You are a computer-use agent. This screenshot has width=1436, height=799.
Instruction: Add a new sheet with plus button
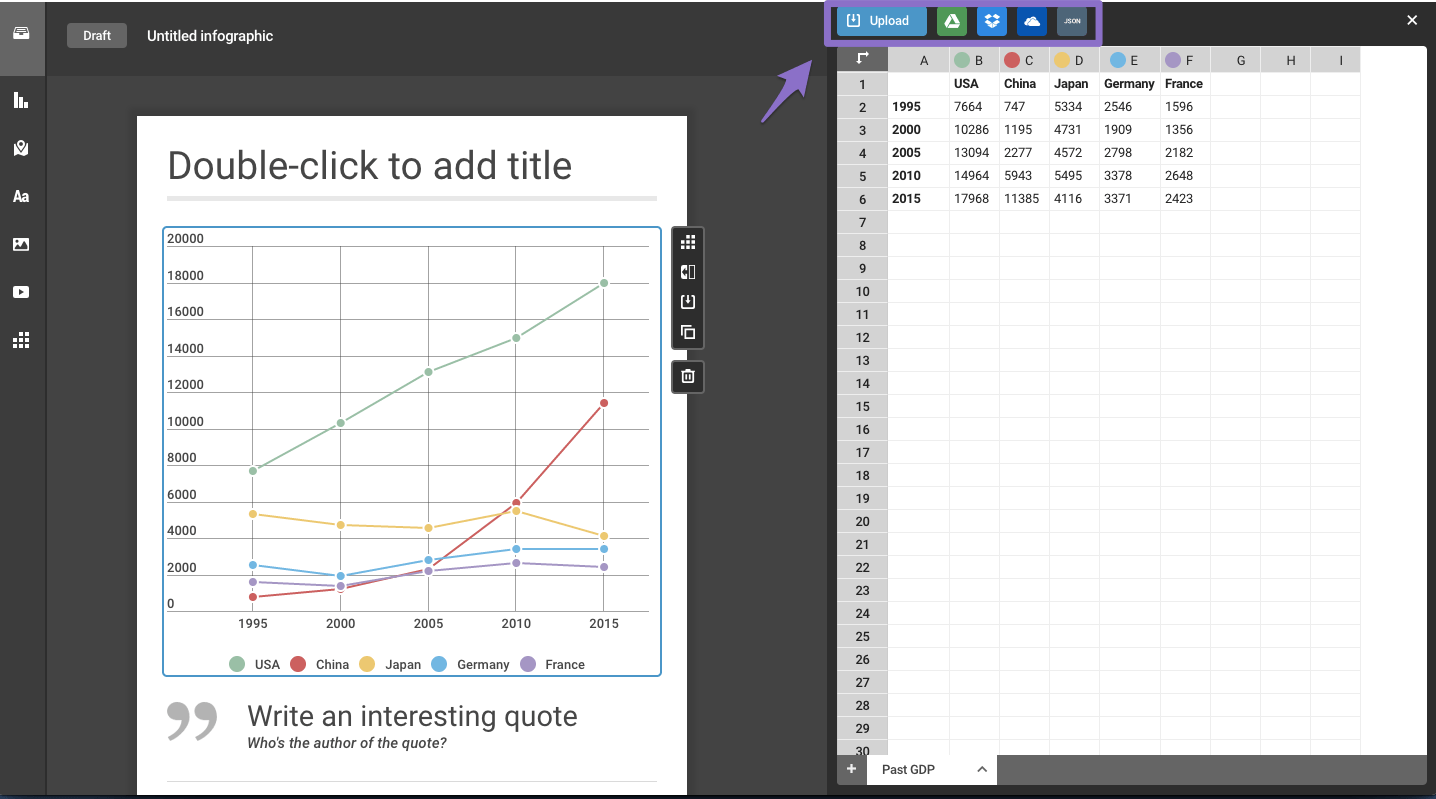pos(851,769)
